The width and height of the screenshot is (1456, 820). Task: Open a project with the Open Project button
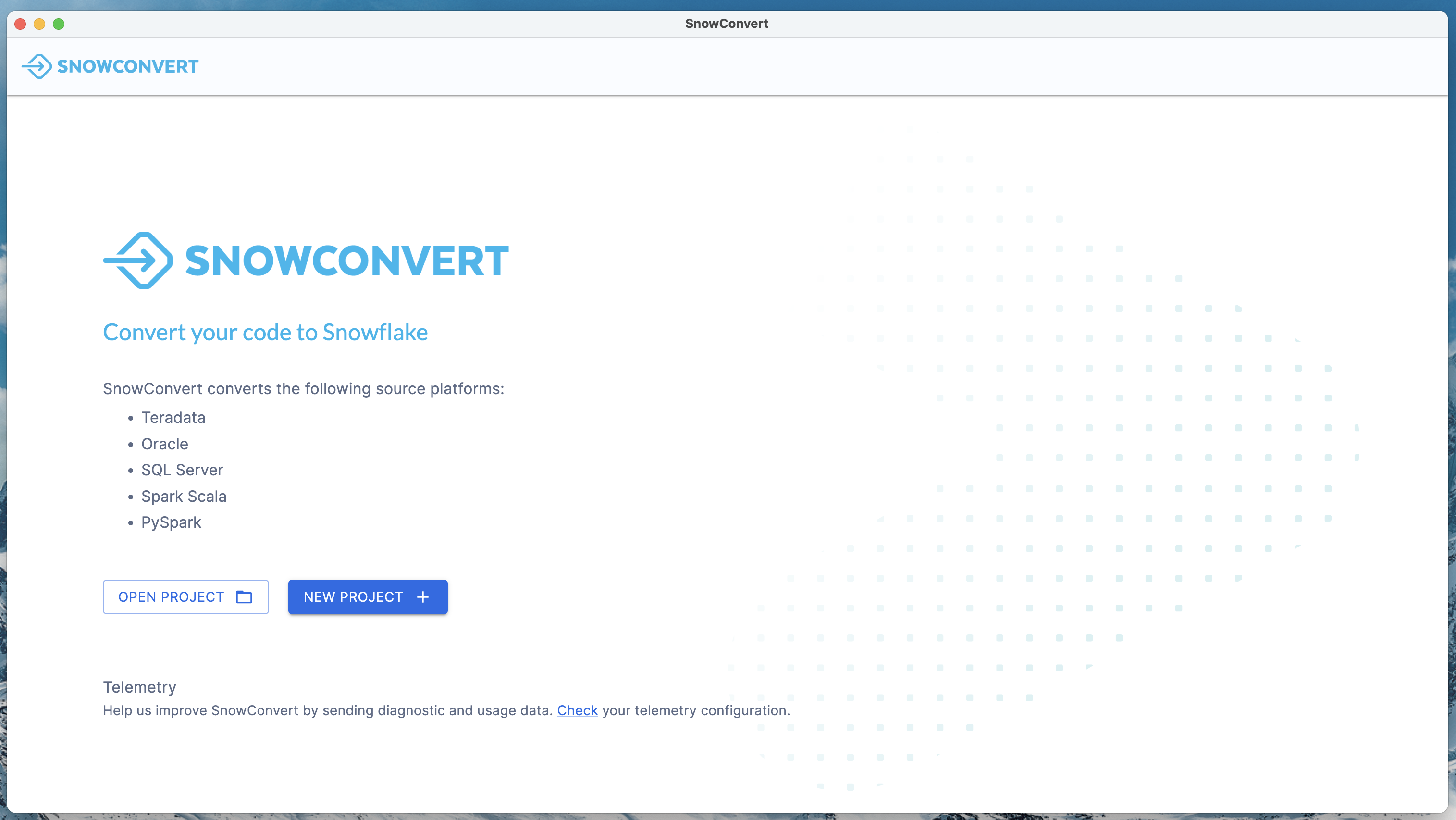(x=185, y=596)
